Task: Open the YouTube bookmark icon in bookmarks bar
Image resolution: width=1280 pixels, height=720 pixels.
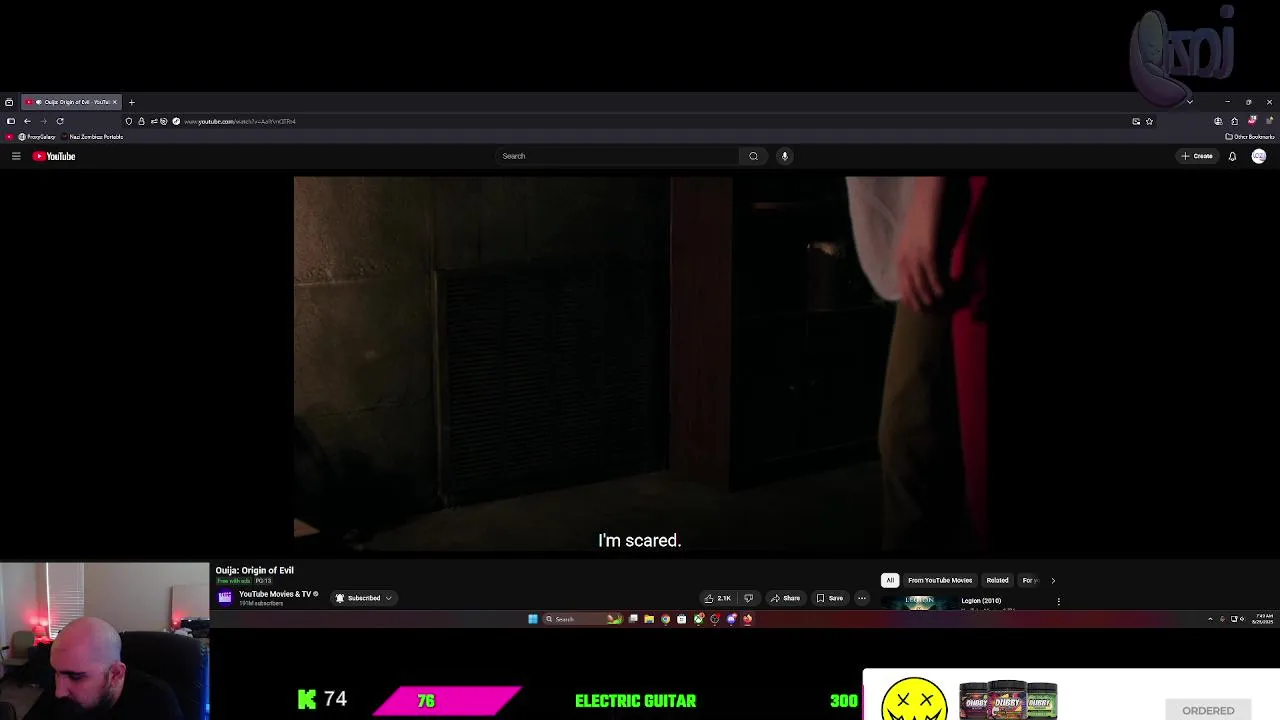Action: (x=9, y=137)
